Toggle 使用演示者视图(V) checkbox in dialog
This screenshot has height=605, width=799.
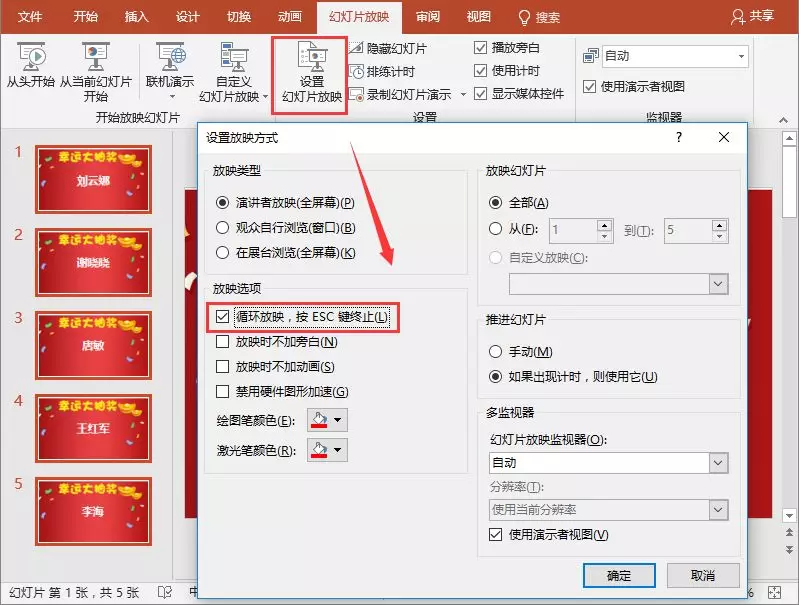[495, 535]
